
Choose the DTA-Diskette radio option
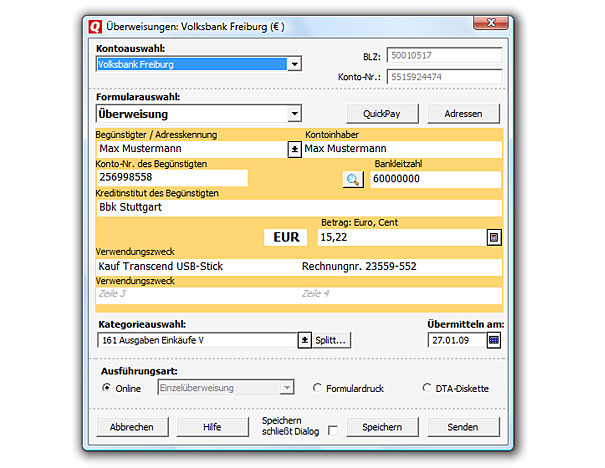[x=427, y=388]
